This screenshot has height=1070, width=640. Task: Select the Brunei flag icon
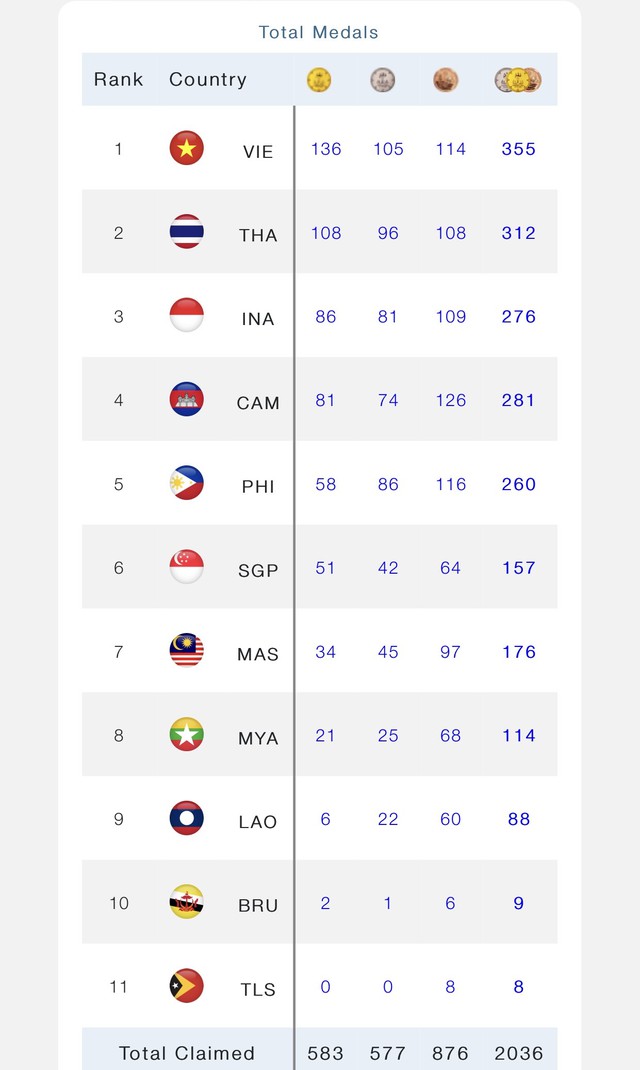186,901
